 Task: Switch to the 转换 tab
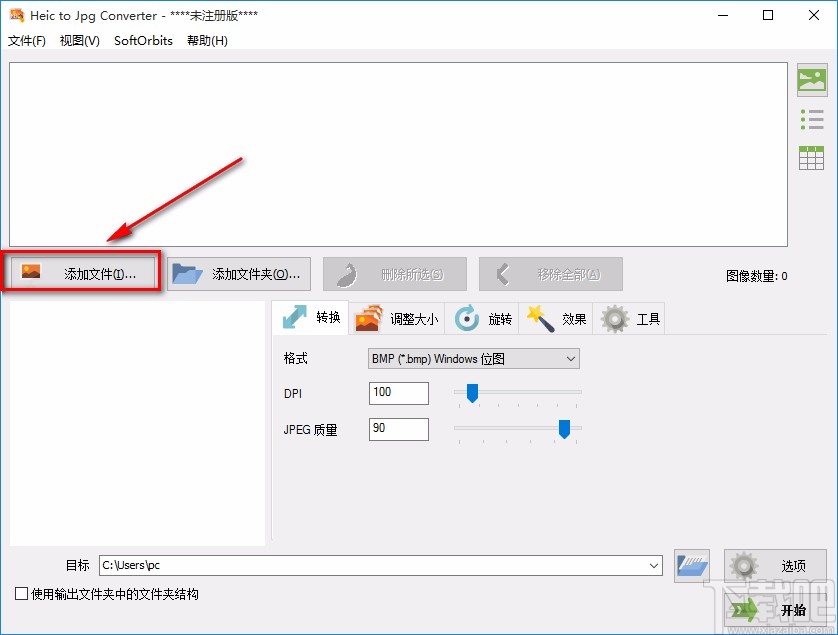[310, 318]
